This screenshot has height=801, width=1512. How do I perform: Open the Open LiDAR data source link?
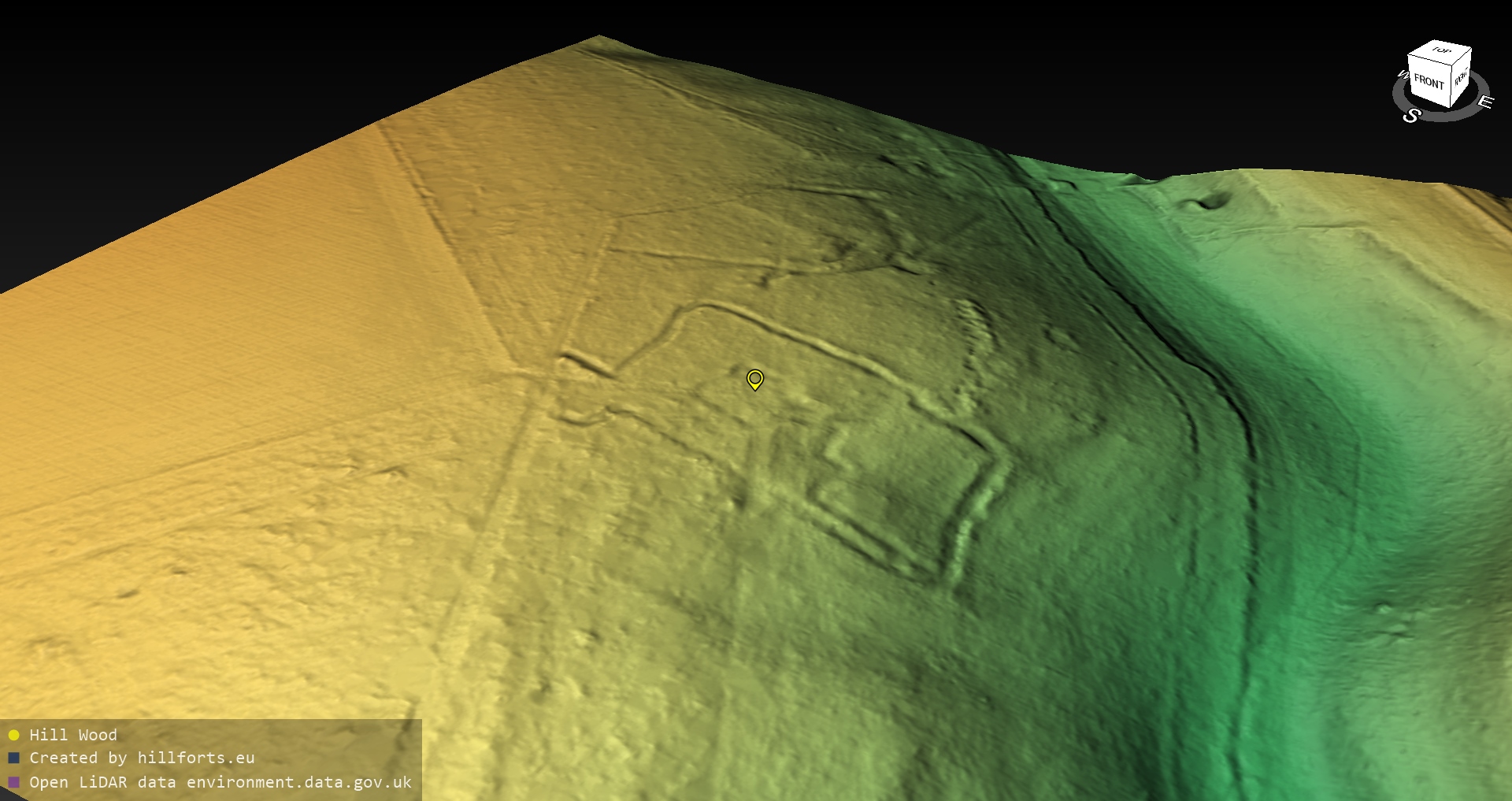pyautogui.click(x=220, y=782)
